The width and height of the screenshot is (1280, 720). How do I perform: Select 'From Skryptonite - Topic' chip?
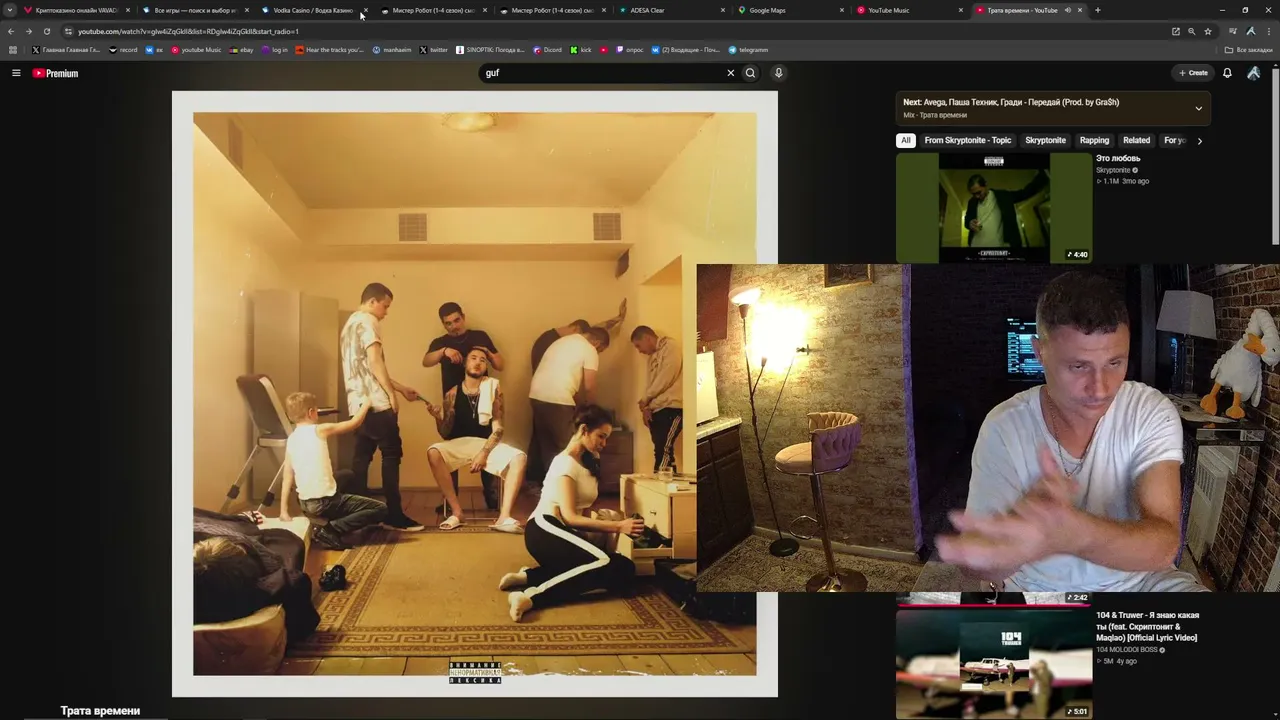click(967, 140)
